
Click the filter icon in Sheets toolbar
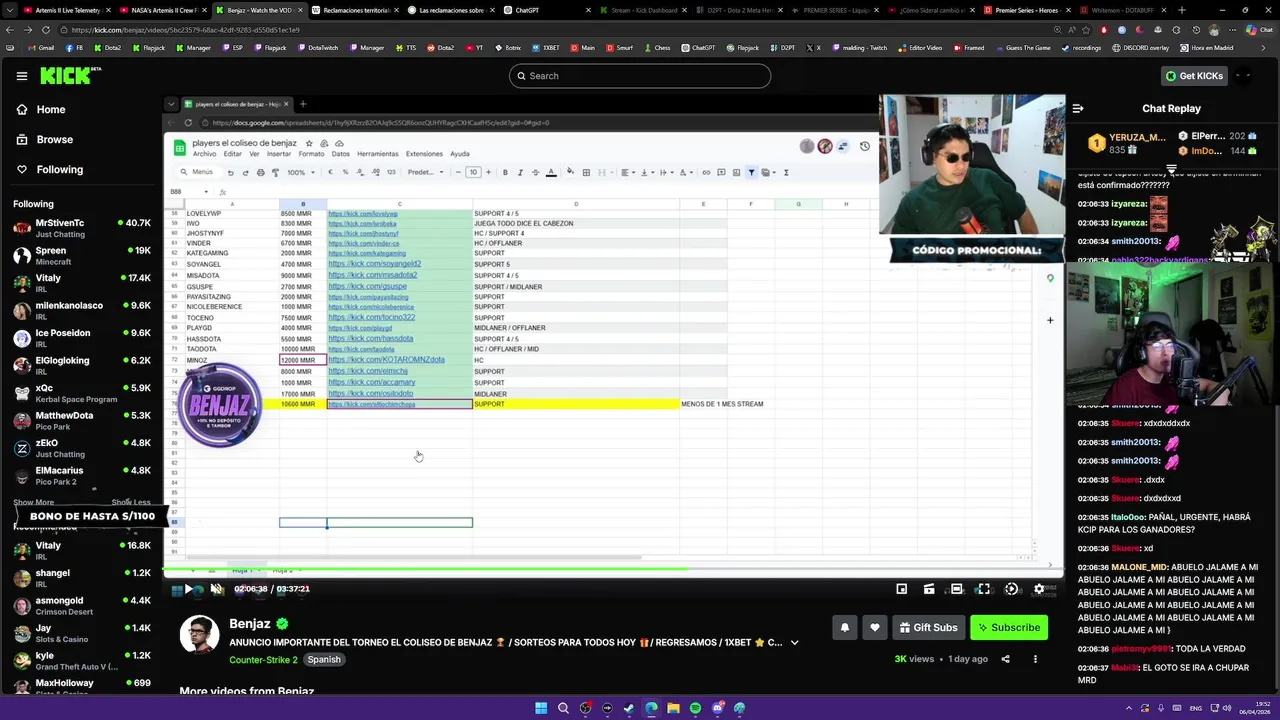[x=751, y=172]
